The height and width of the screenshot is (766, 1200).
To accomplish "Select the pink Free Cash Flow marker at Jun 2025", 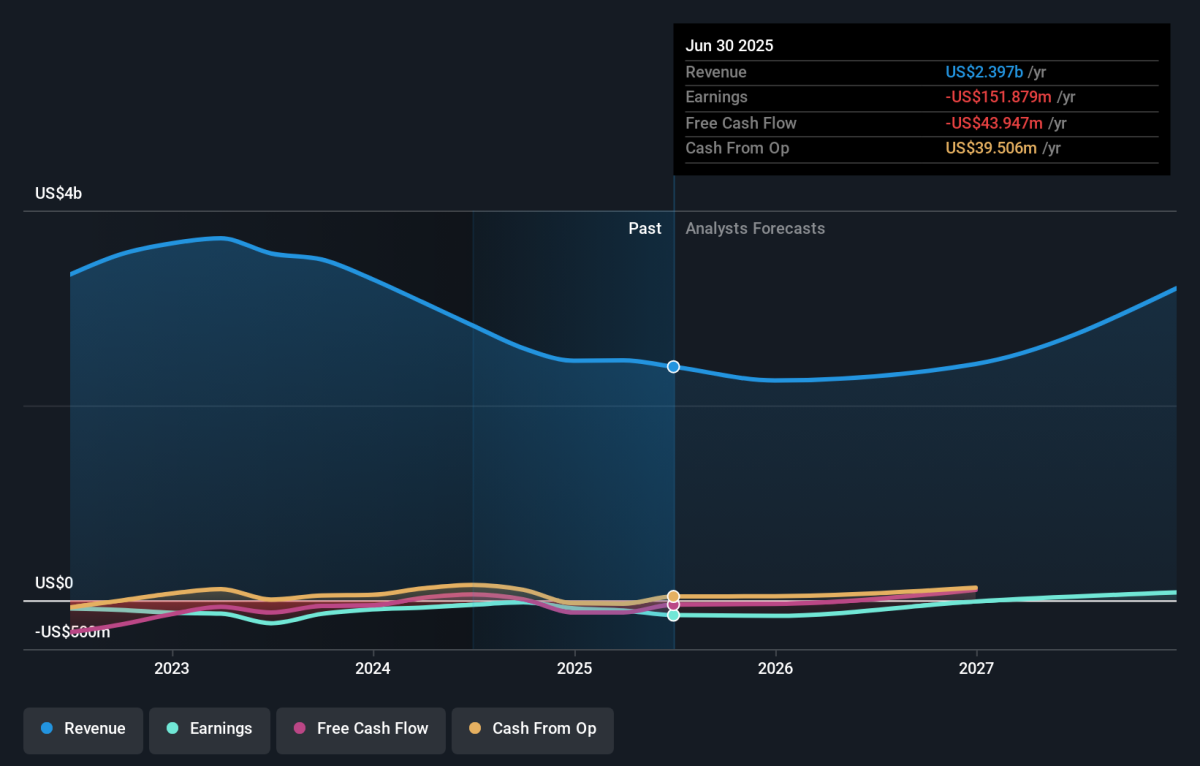I will [x=673, y=605].
